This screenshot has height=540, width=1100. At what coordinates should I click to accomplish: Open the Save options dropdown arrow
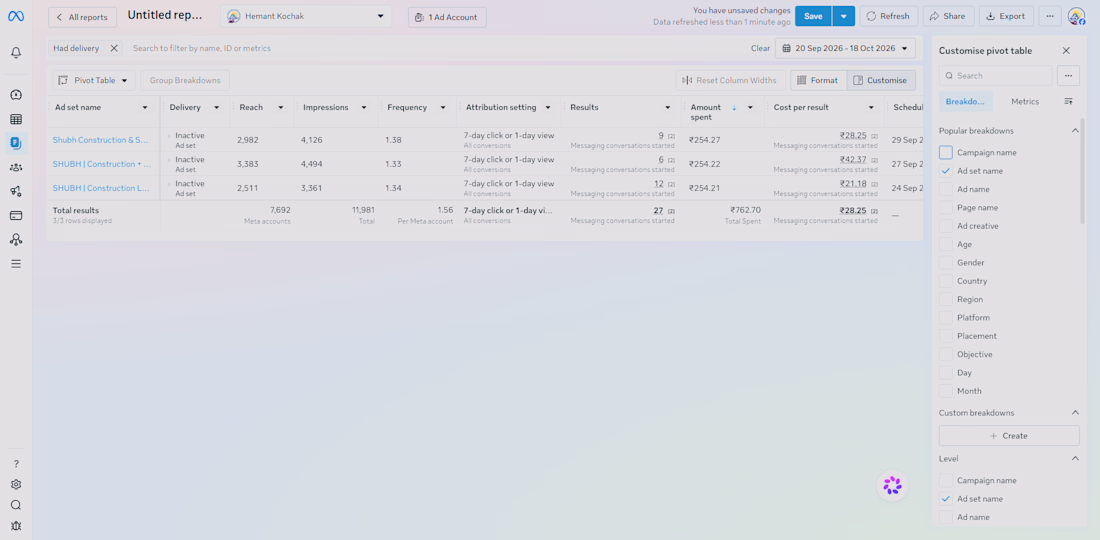(x=843, y=16)
